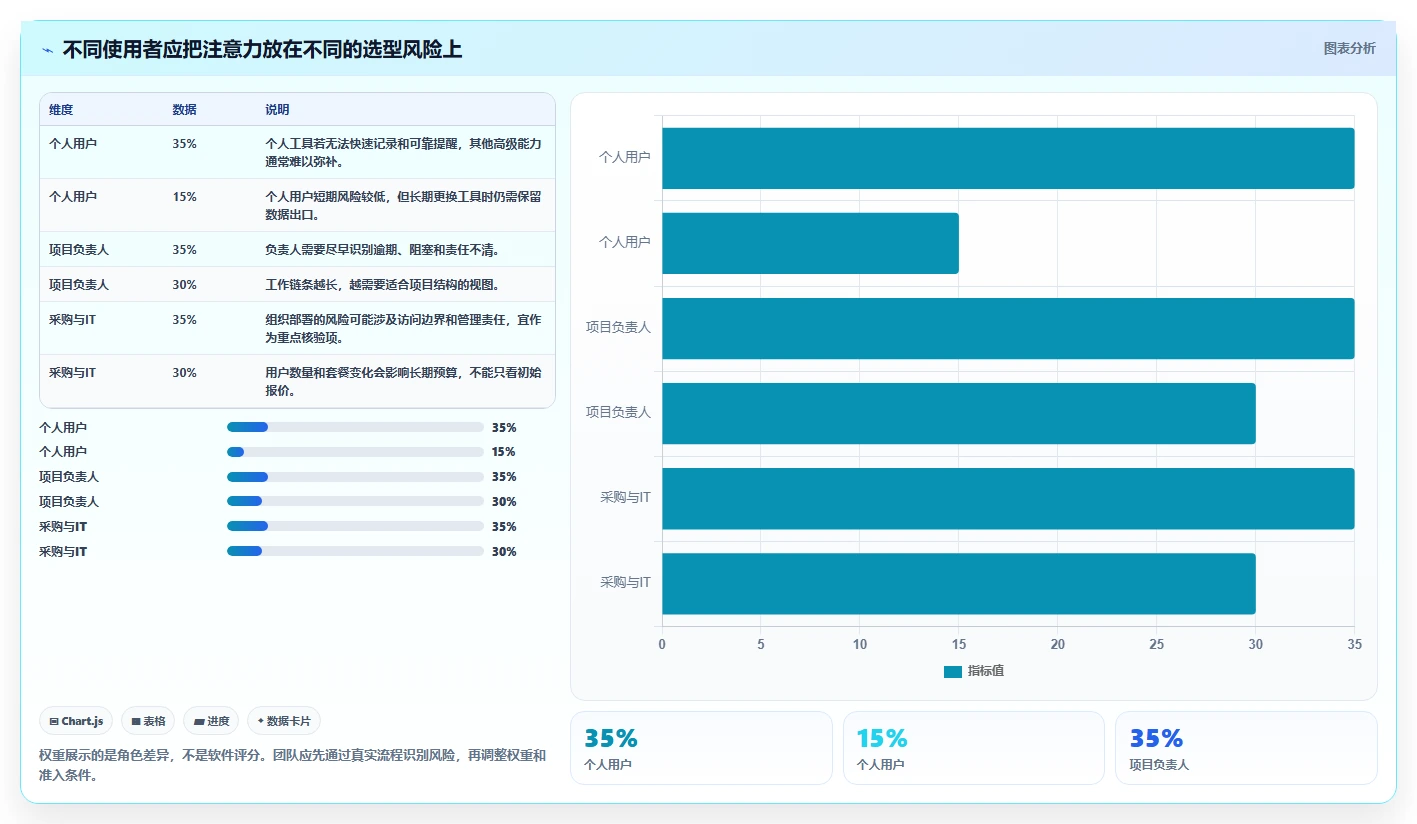
Task: Click the x-axis tick label 20
Action: click(x=1058, y=644)
